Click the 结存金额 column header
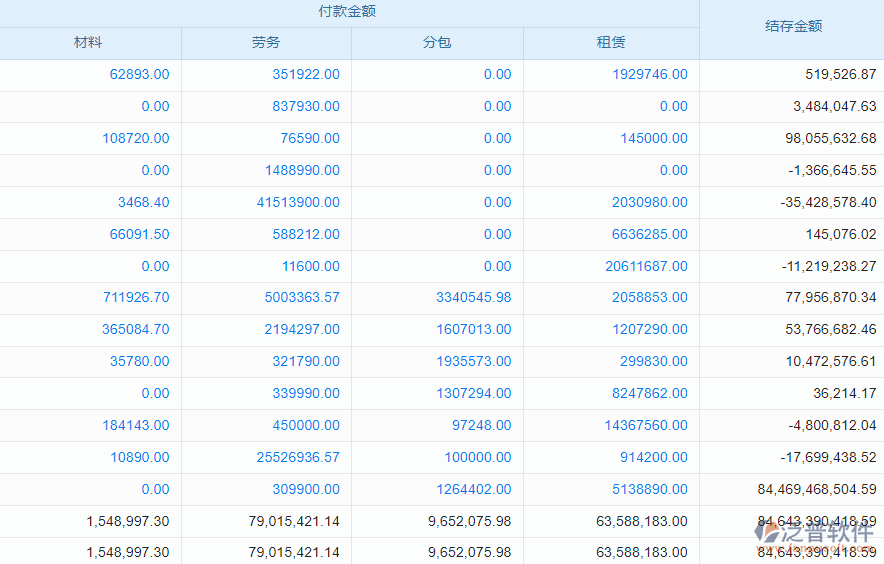 [792, 27]
